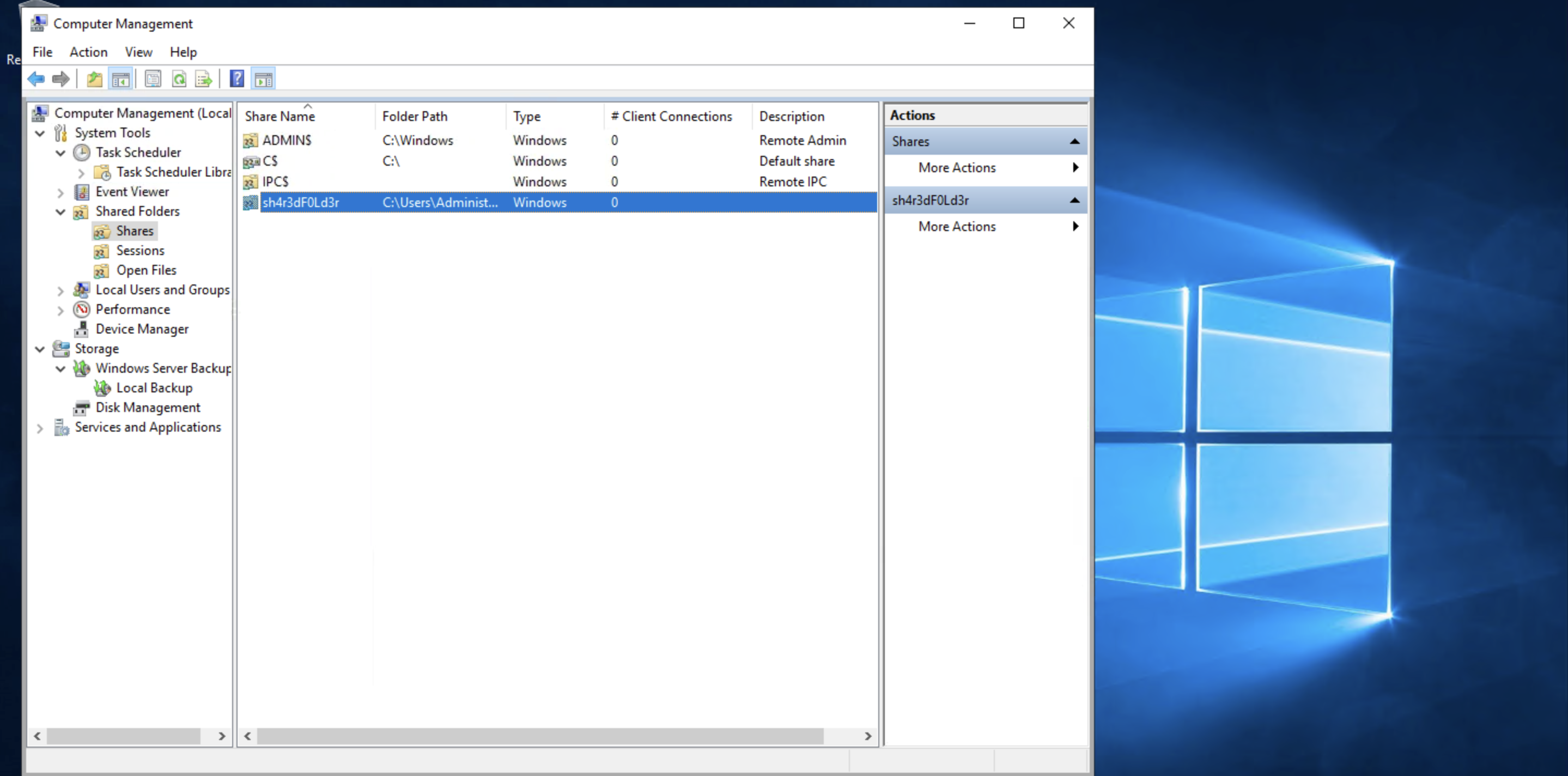Open Device Manager in the tree
The width and height of the screenshot is (1568, 776).
(x=142, y=329)
